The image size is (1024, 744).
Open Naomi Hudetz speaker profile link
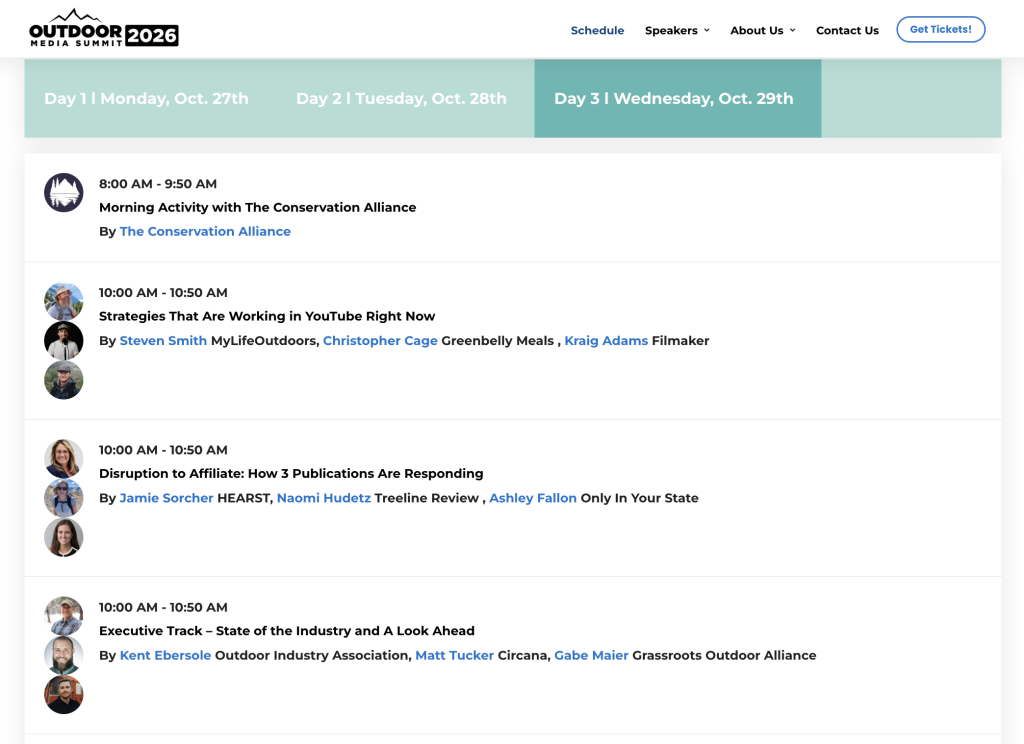tap(323, 498)
